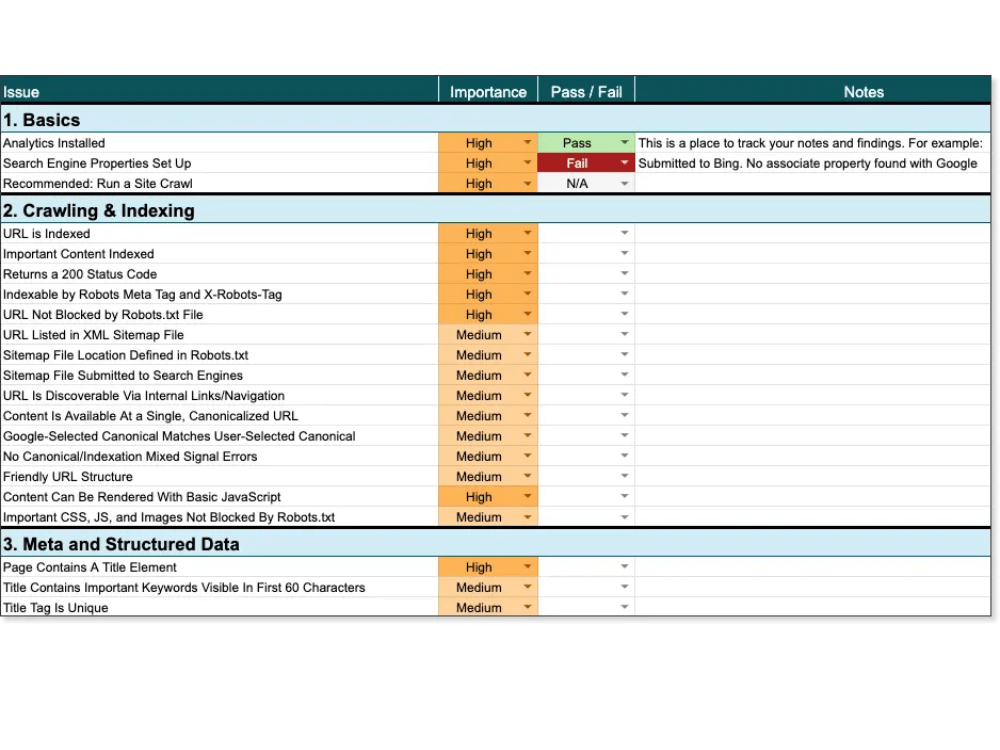Select the Returns a 200 Status Code issue cell
Image resolution: width=1000 pixels, height=750 pixels.
[x=219, y=274]
